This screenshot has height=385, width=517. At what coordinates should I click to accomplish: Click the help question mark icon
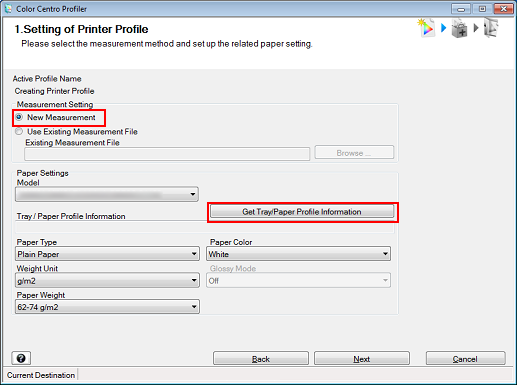pos(21,358)
